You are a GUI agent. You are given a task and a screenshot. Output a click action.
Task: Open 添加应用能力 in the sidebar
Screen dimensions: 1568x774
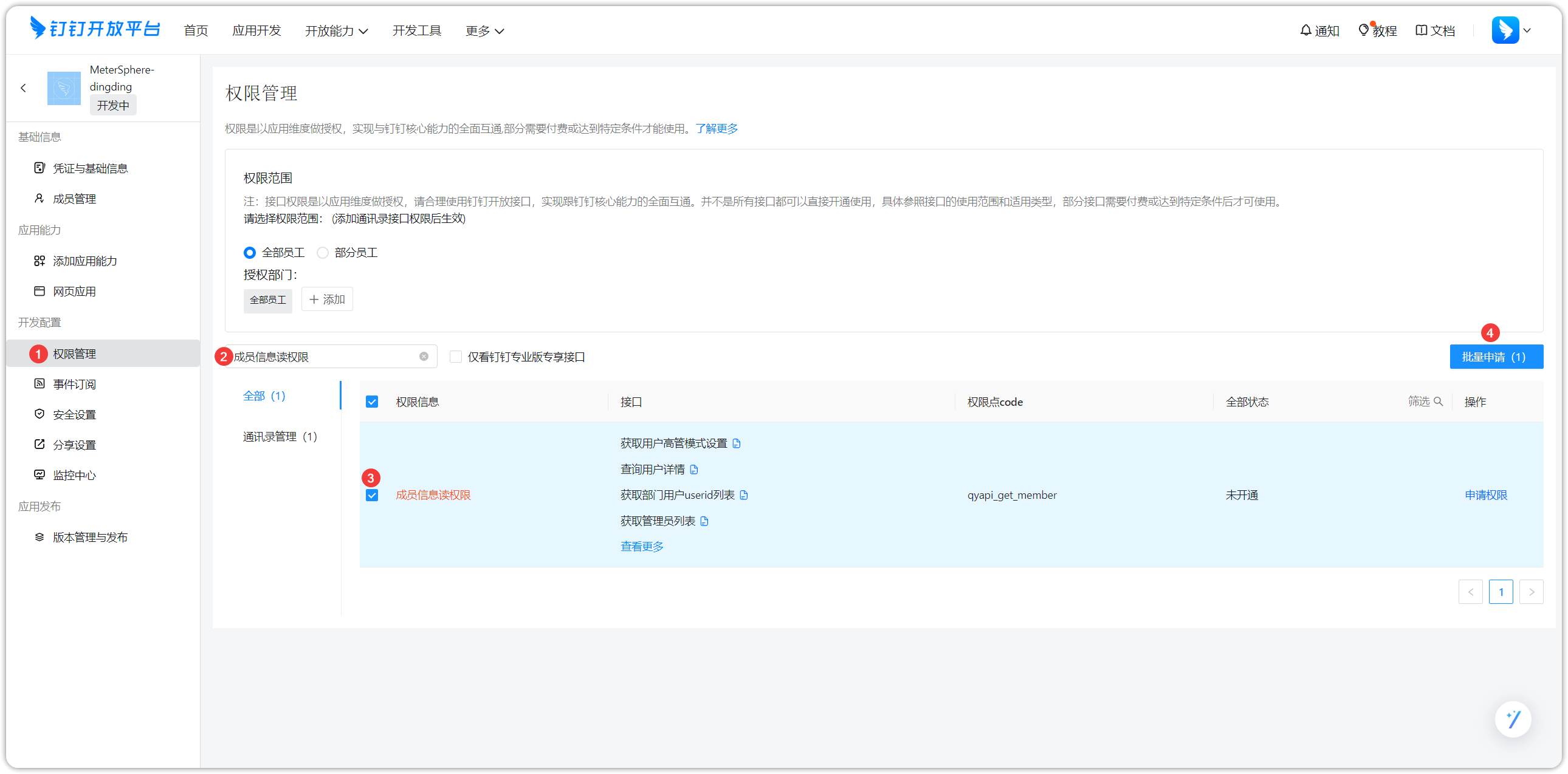coord(84,261)
